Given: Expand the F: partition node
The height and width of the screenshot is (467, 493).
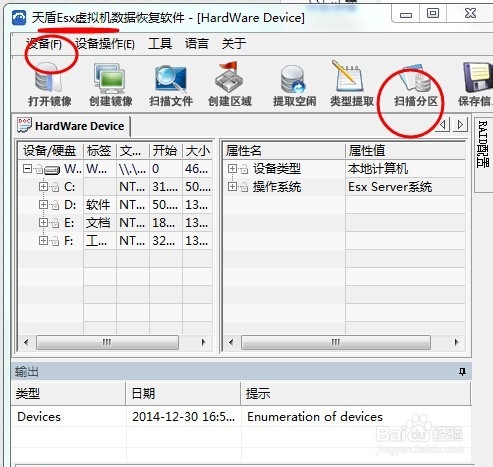Looking at the screenshot, I should pos(43,240).
